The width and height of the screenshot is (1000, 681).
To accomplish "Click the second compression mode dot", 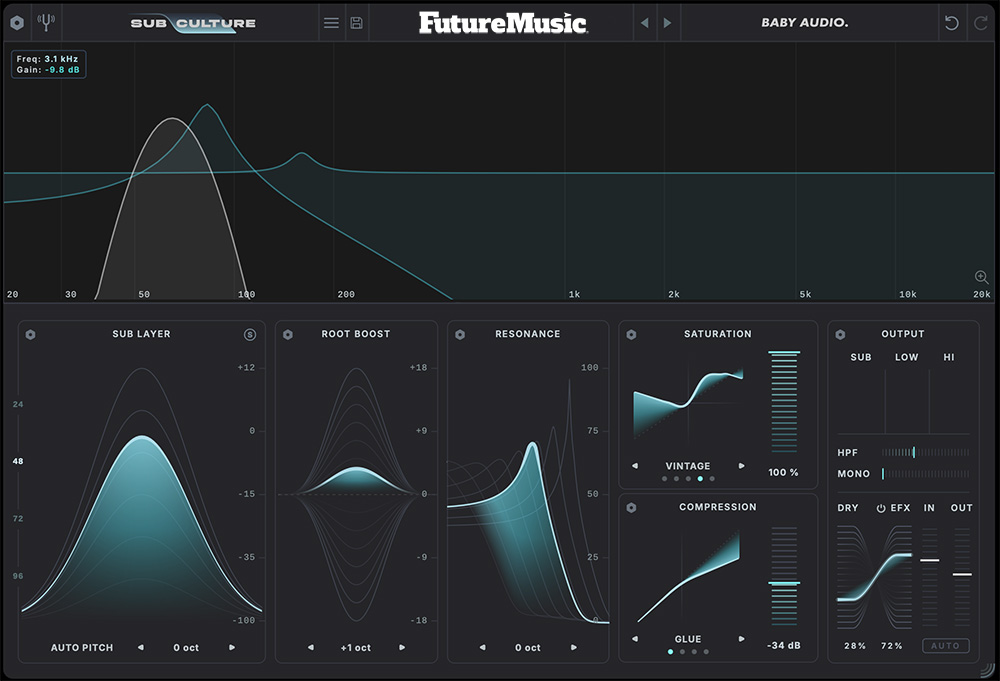I will [x=682, y=652].
